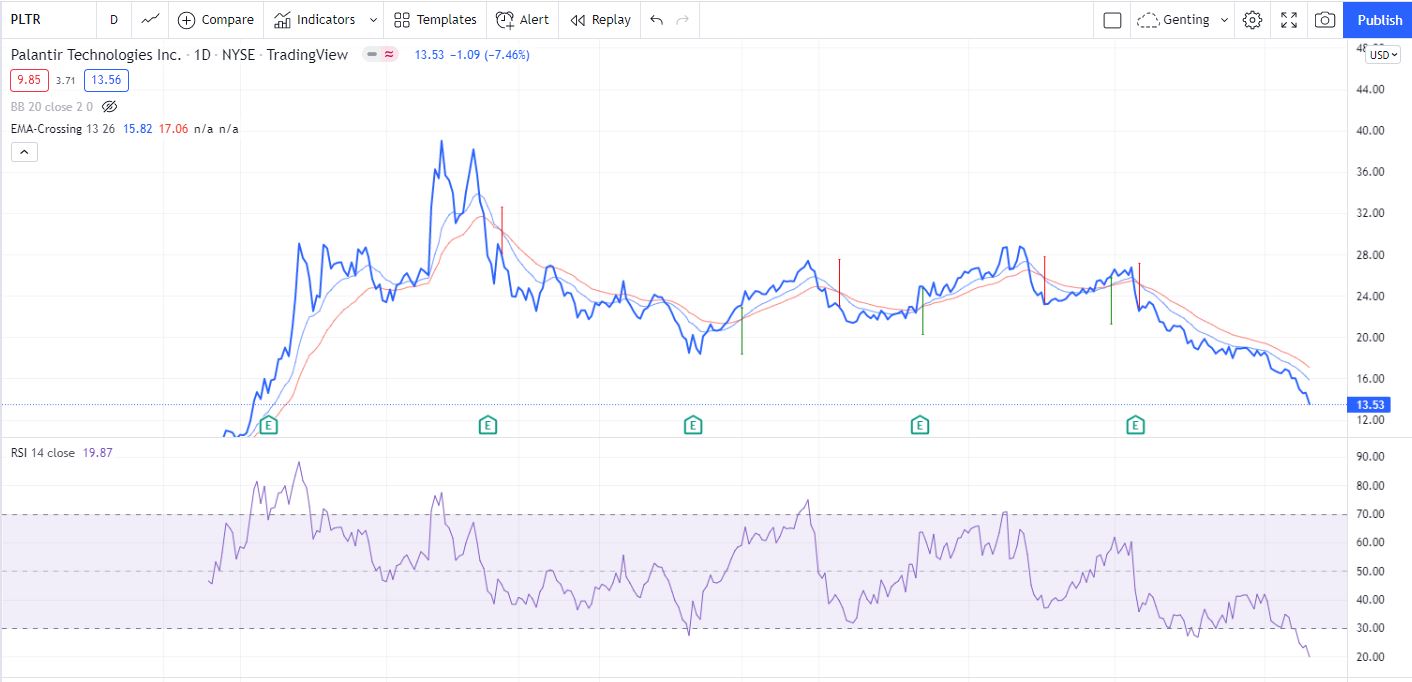Viewport: 1412px width, 682px height.
Task: Collapse the indicator legend with arrow
Action: tap(25, 152)
